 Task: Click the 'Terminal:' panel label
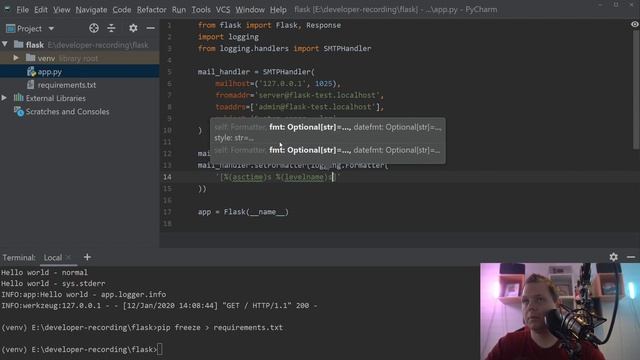19,258
